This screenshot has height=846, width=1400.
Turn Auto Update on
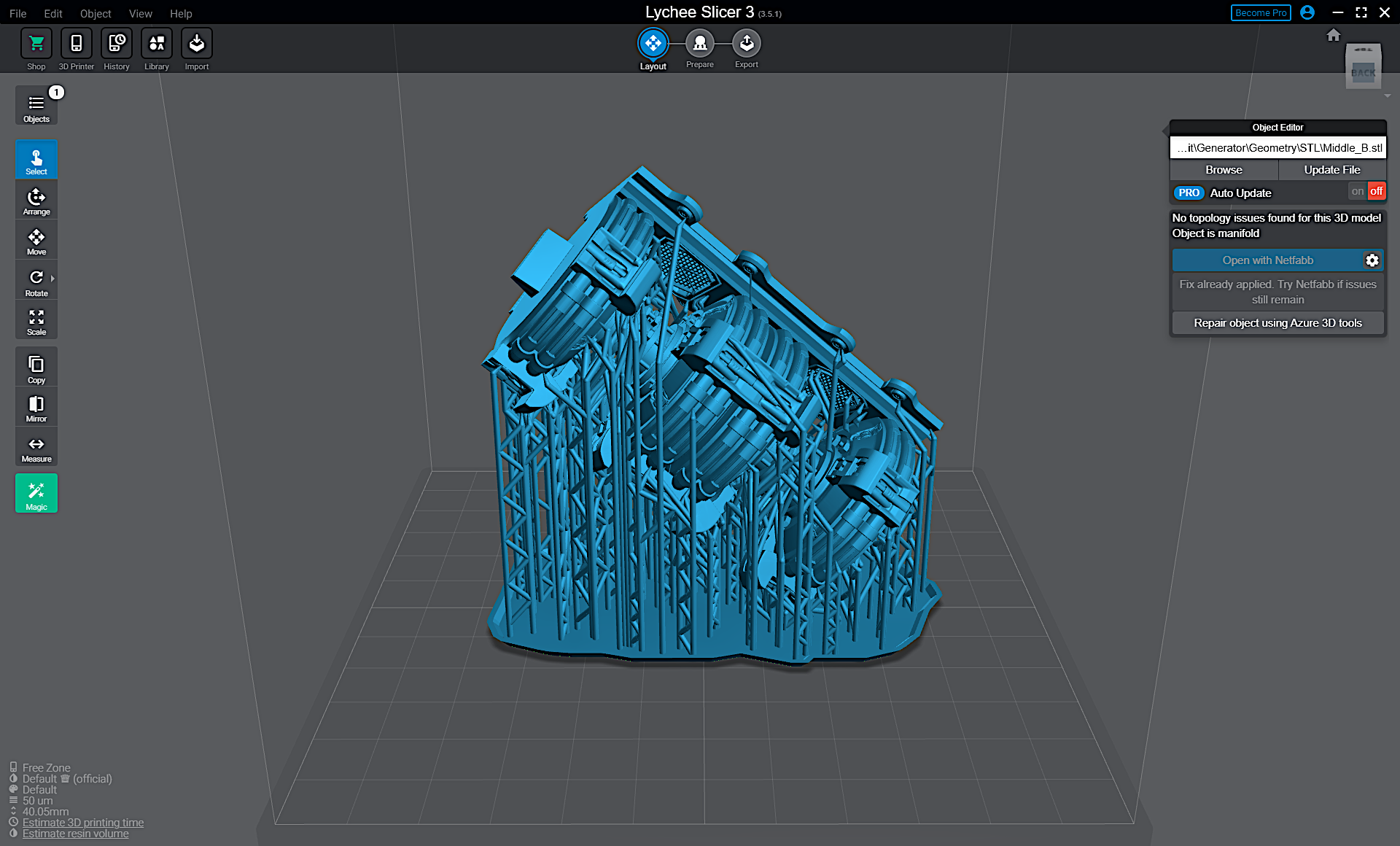pos(1358,190)
